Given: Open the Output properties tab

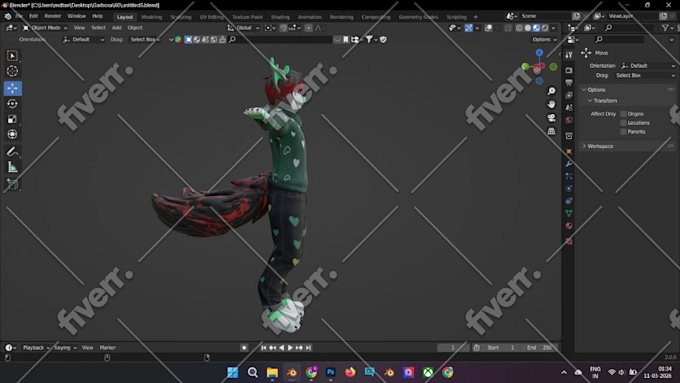Looking at the screenshot, I should tap(569, 82).
